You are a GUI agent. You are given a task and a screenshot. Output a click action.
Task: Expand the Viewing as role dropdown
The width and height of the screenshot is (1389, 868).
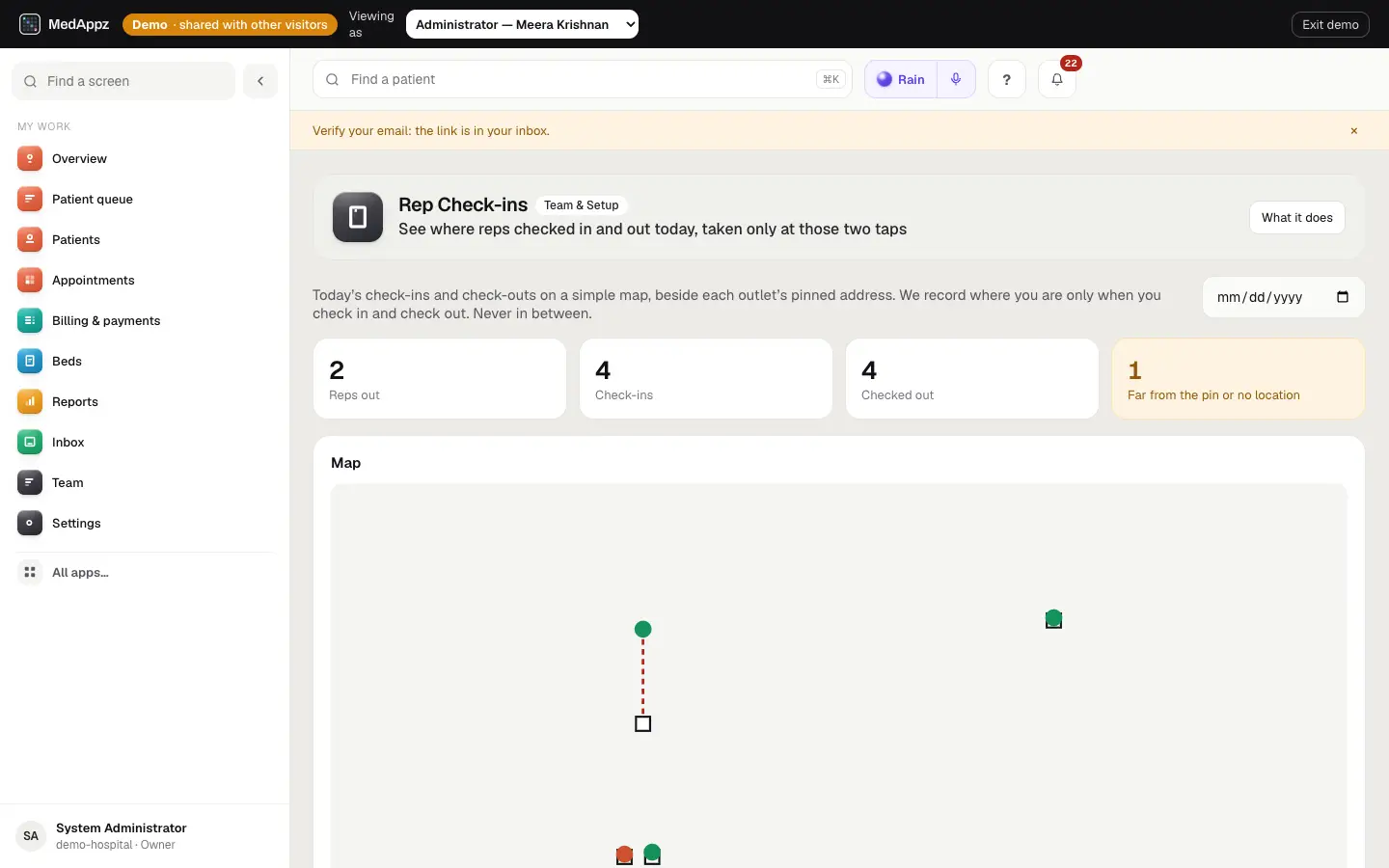pyautogui.click(x=522, y=24)
